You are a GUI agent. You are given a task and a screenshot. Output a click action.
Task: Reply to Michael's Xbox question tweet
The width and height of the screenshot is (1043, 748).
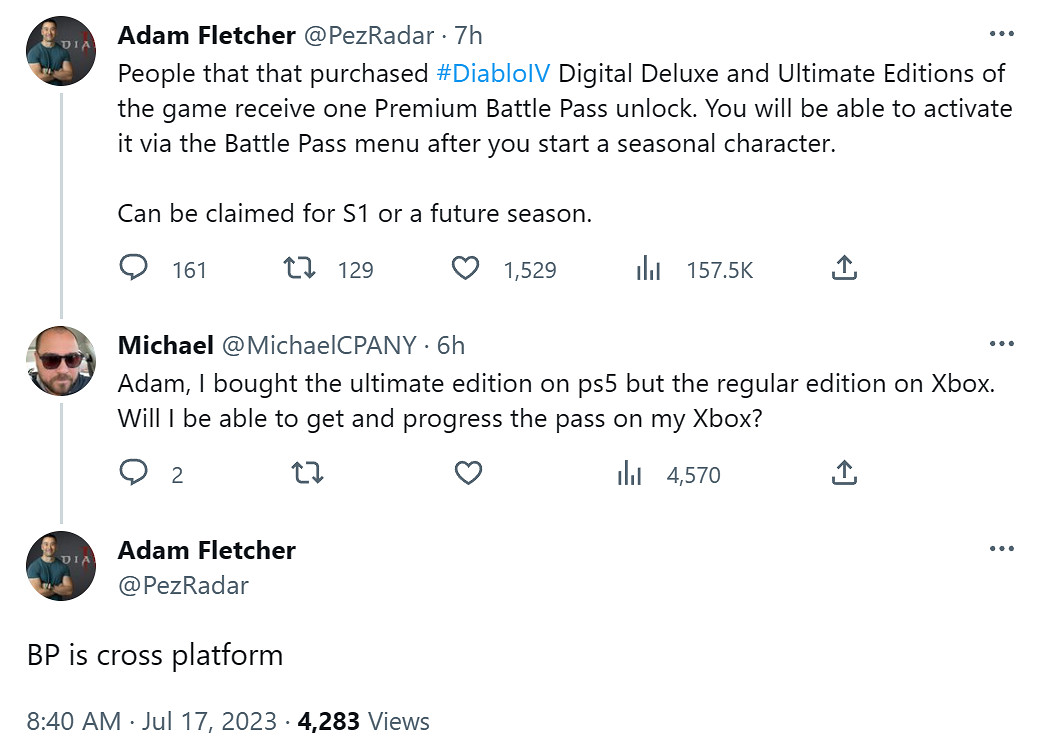(x=134, y=473)
